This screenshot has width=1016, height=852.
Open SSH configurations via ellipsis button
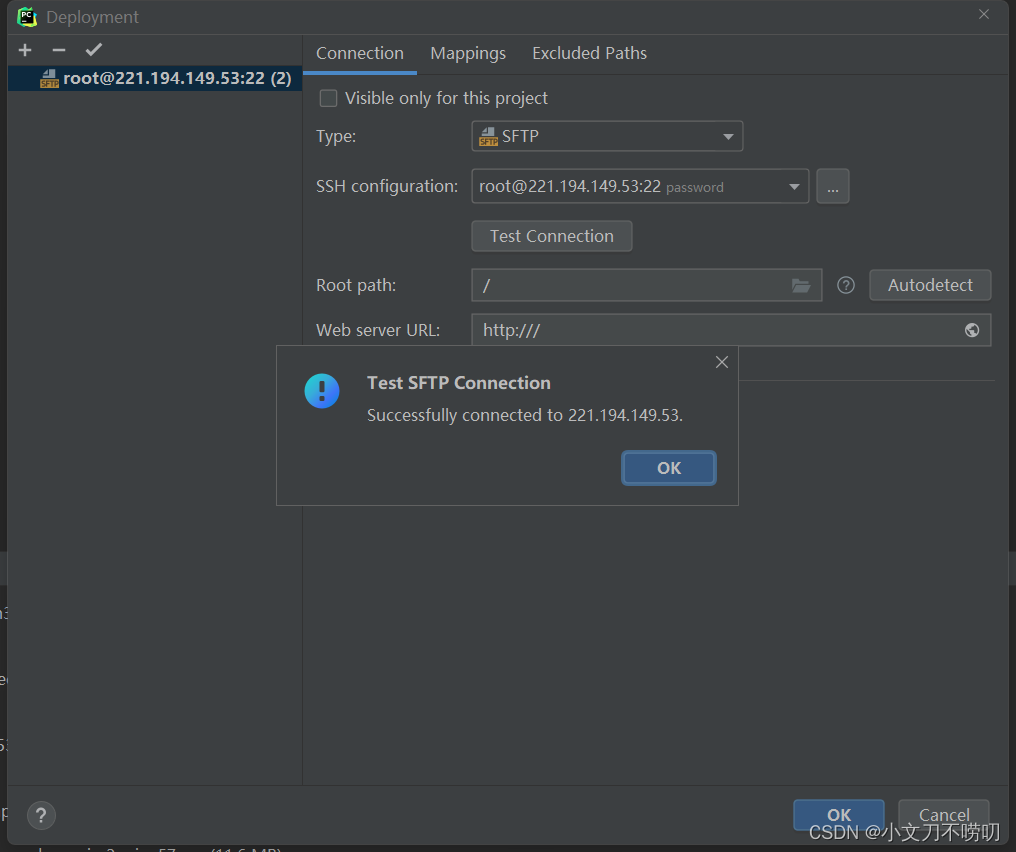coord(833,187)
